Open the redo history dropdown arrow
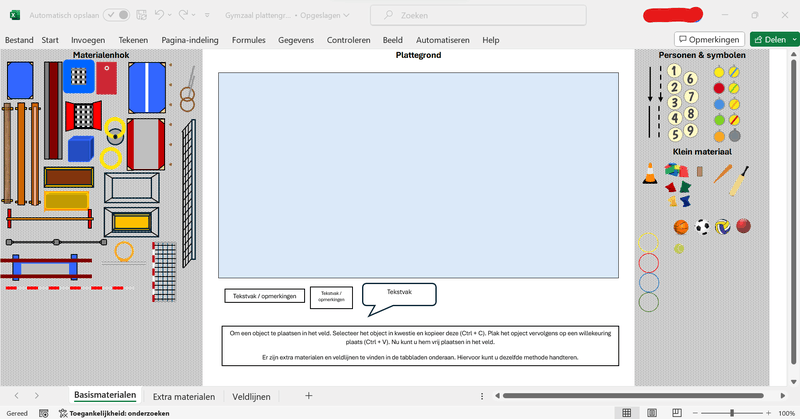The width and height of the screenshot is (800, 419). pos(194,15)
